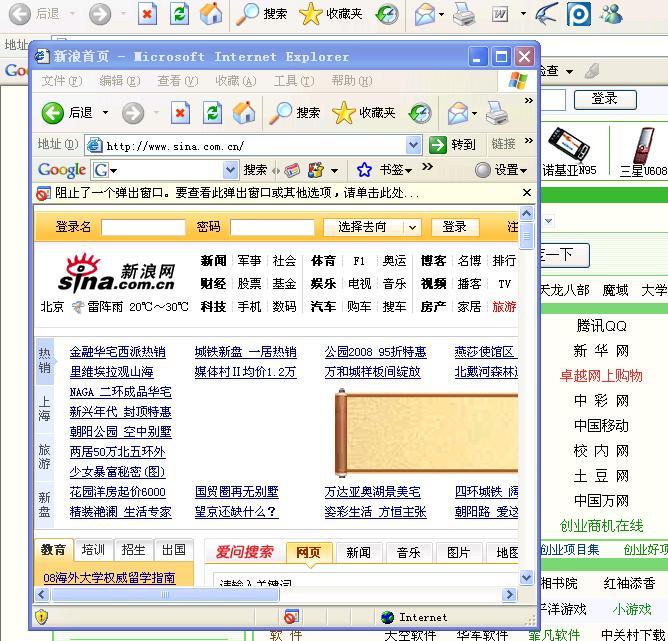Expand 链接 links bar chevron
This screenshot has width=668, height=641.
(x=529, y=141)
